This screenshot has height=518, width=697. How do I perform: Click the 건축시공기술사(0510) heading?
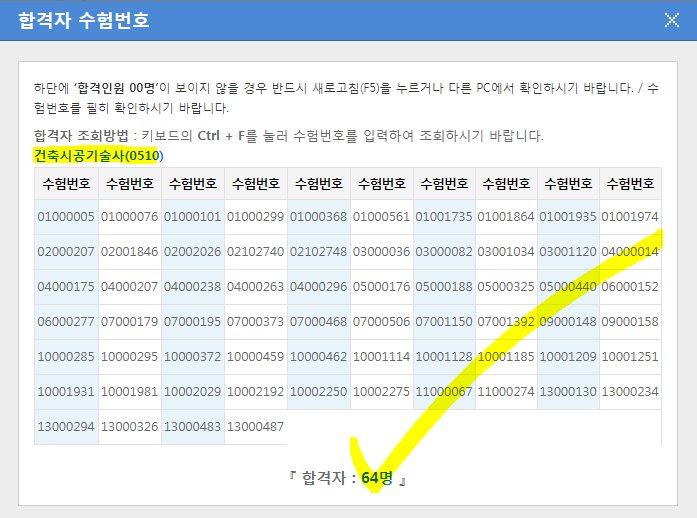pos(99,156)
